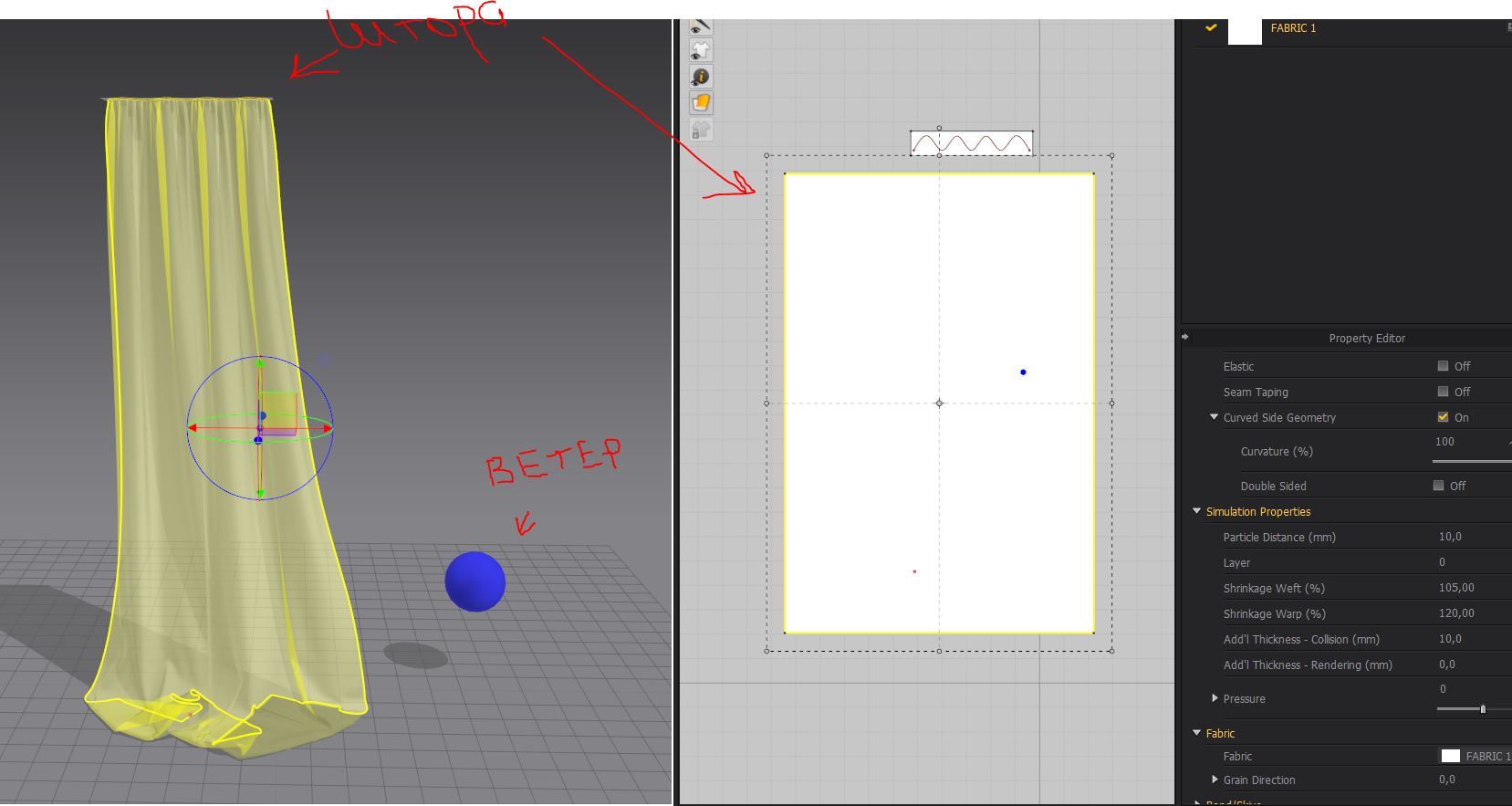The image size is (1512, 806).
Task: Click the 'Shrinkage Weft (%)' label
Action: (1274, 589)
